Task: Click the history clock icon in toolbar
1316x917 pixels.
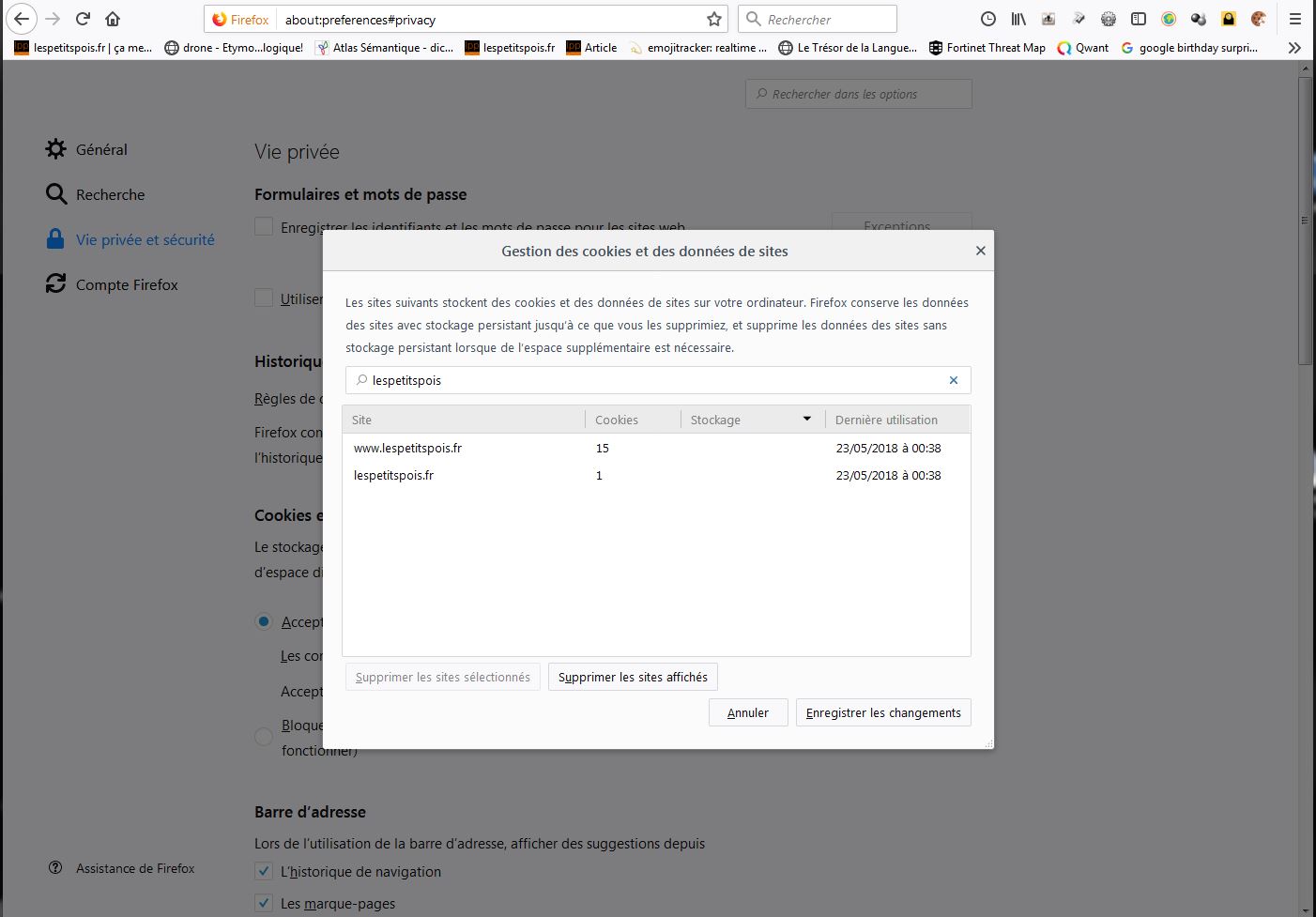Action: [x=988, y=19]
